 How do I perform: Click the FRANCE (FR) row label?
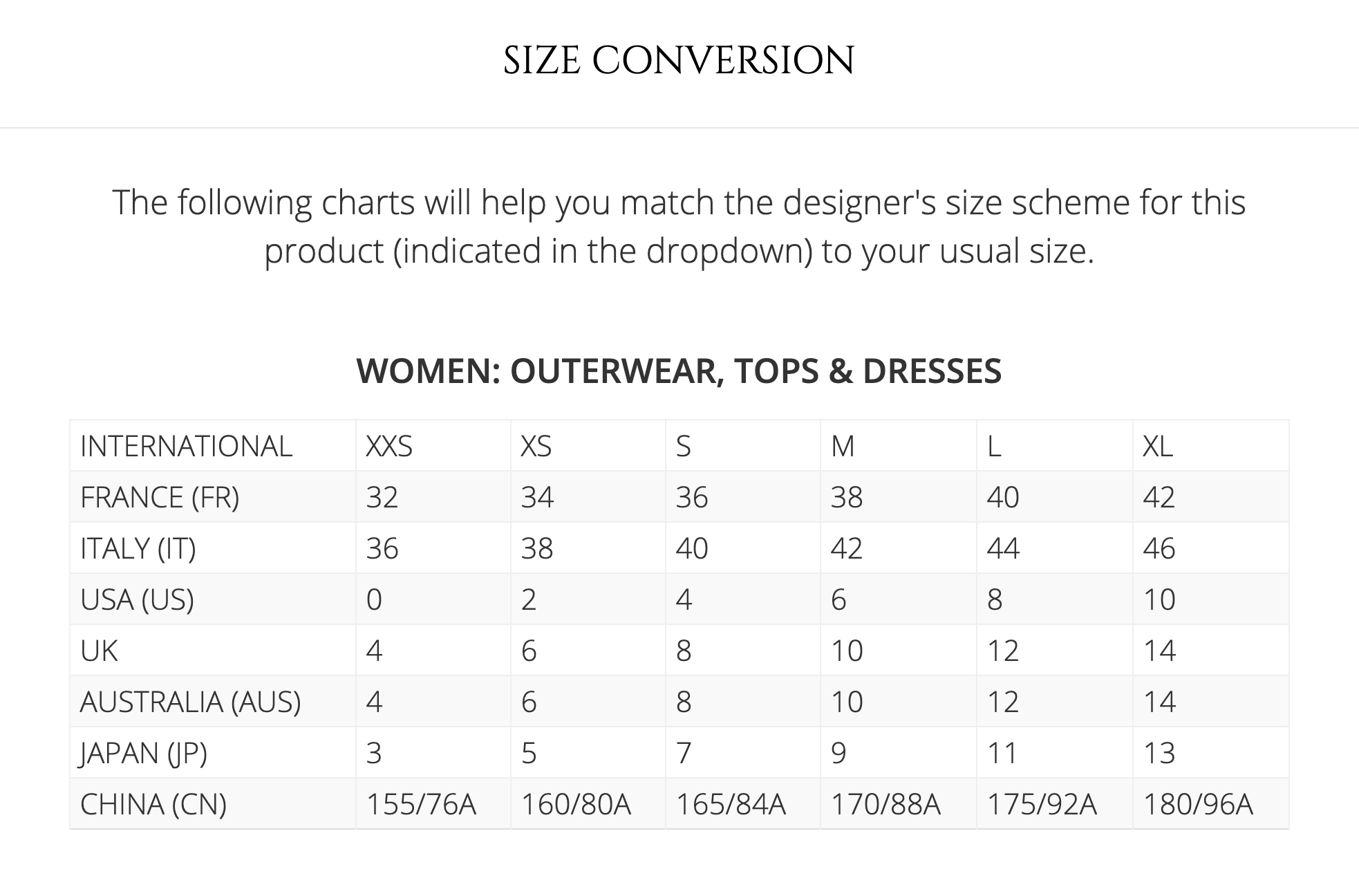(x=213, y=497)
